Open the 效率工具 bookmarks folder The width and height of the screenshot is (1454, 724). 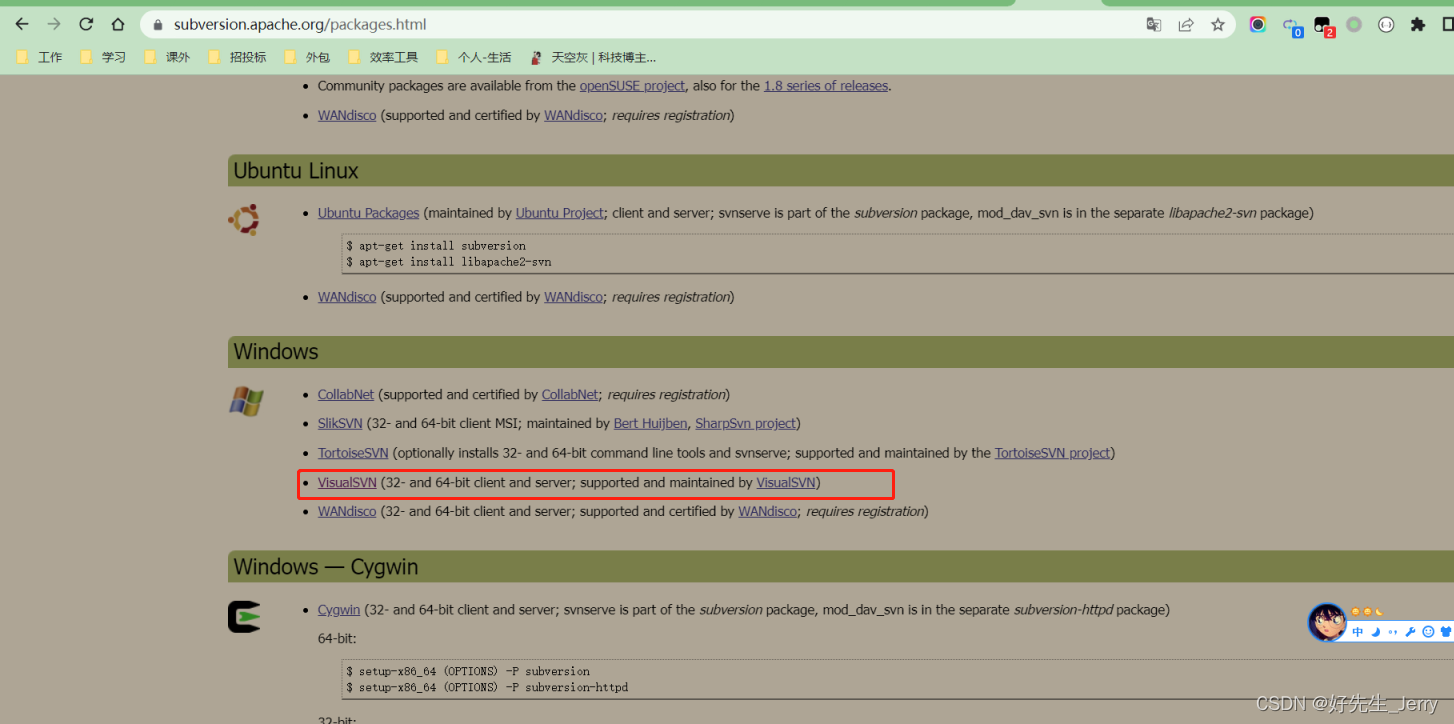(384, 57)
